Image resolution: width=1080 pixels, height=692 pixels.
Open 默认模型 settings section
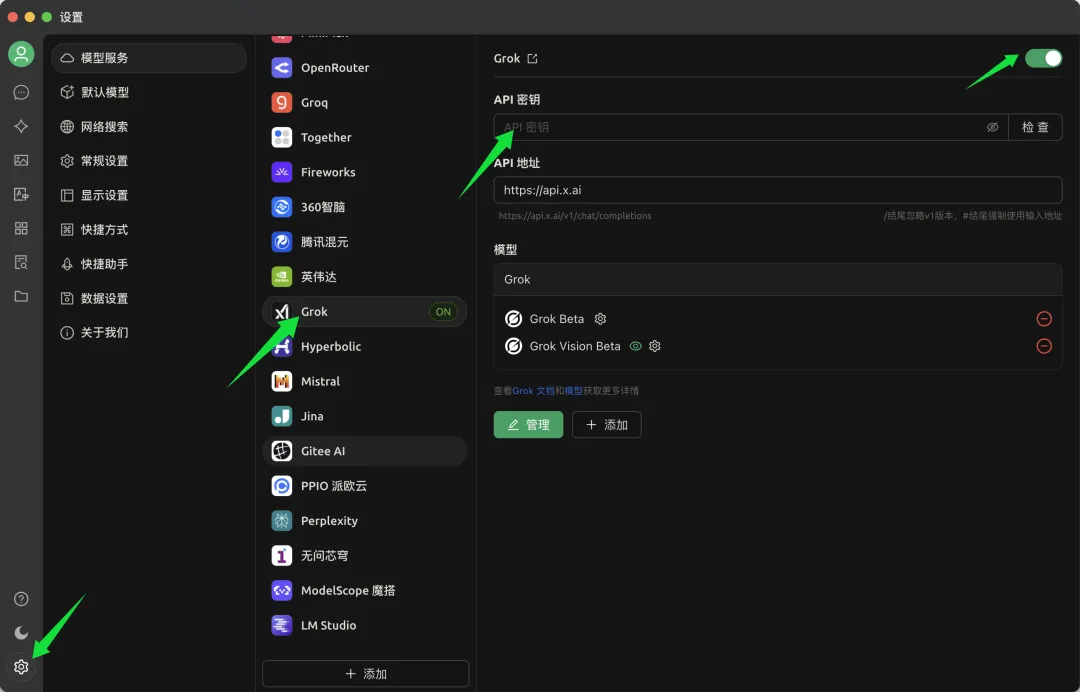(x=149, y=92)
